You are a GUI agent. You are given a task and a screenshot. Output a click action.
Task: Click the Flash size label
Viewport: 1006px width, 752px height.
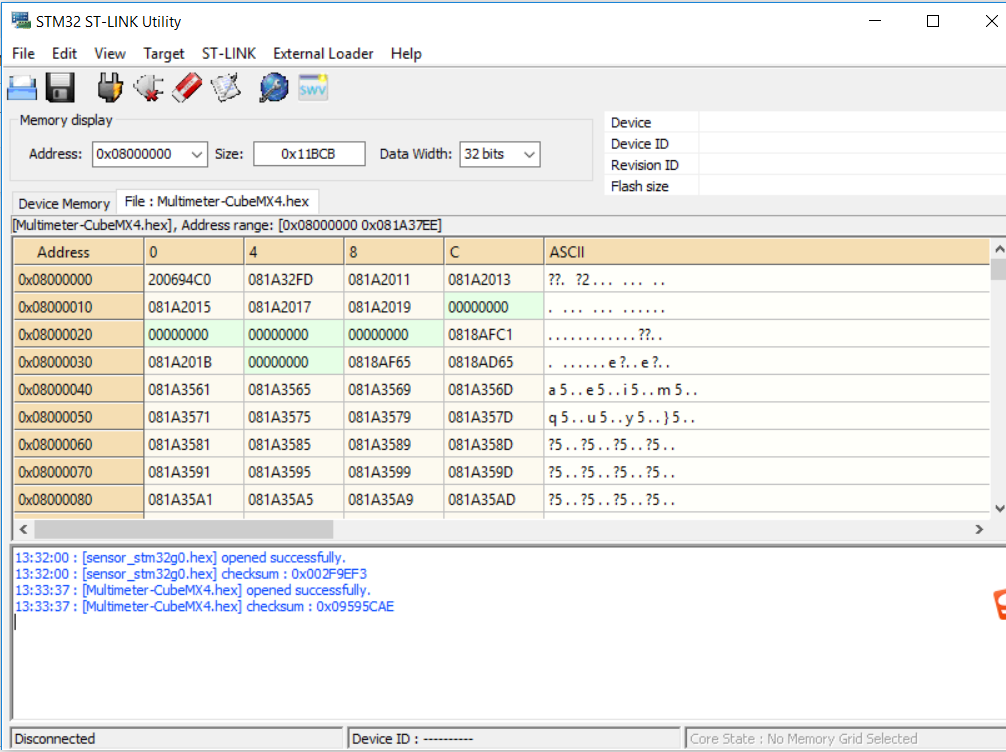pyautogui.click(x=640, y=187)
